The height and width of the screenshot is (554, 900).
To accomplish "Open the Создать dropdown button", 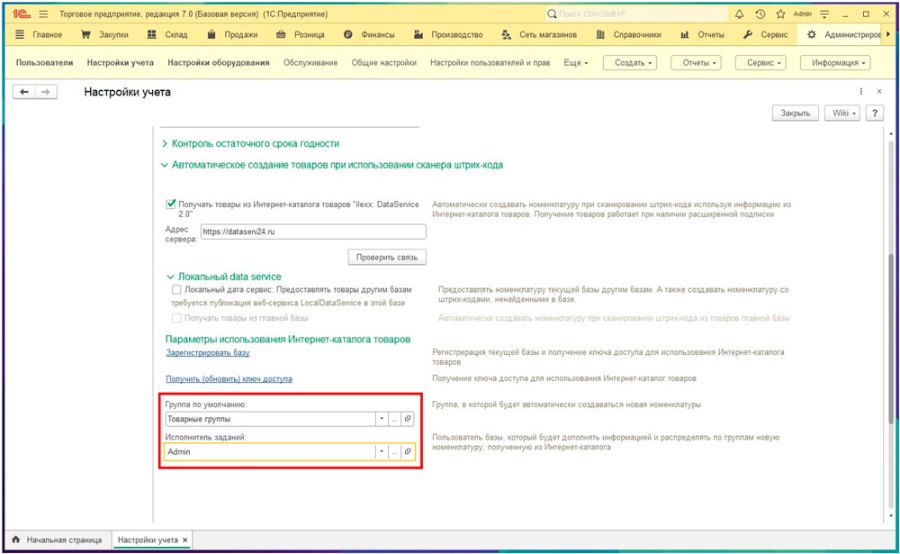I will tap(630, 63).
